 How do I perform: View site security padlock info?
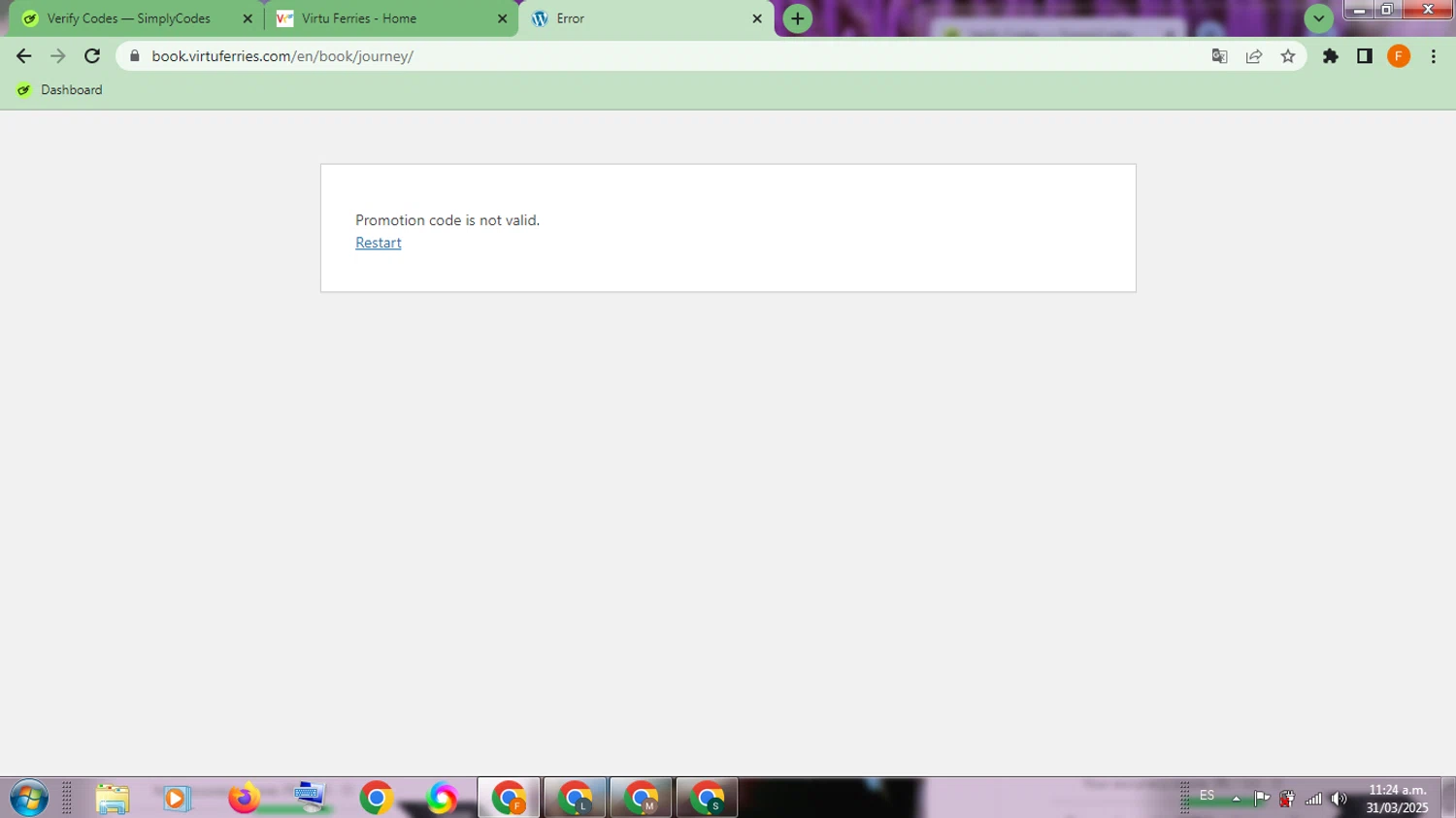tap(135, 56)
